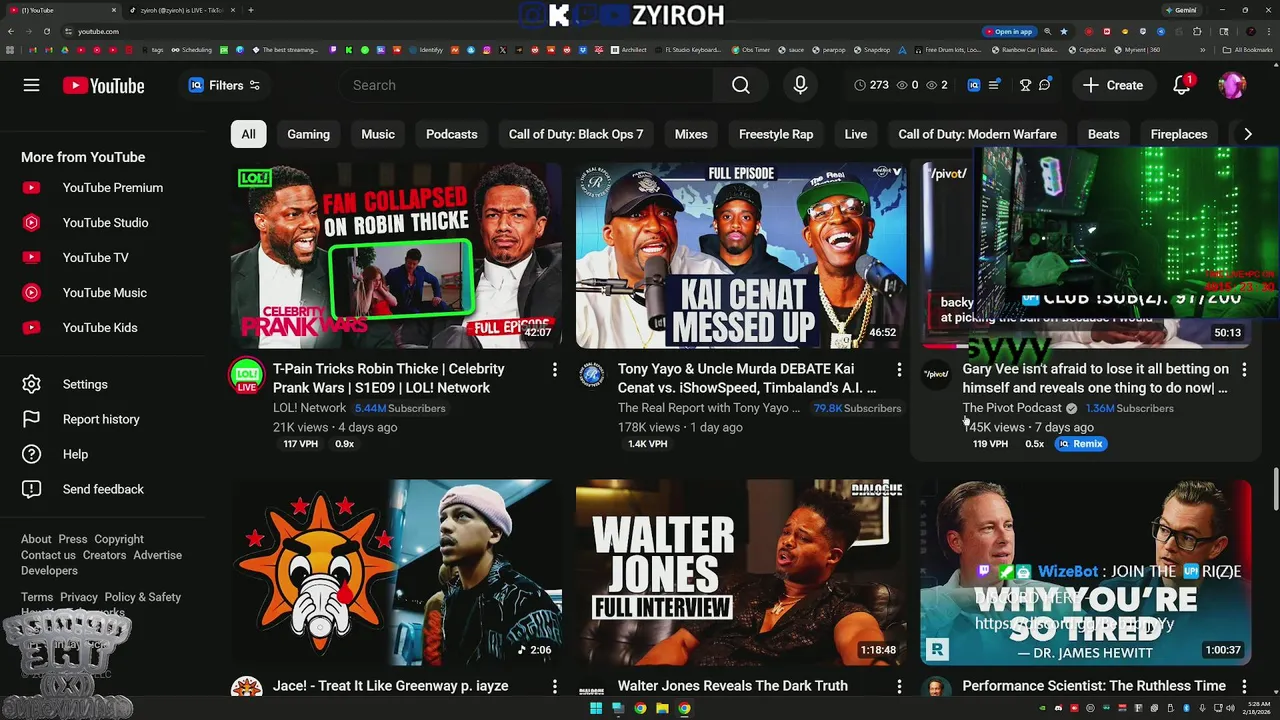The height and width of the screenshot is (720, 1280).
Task: Open YouTube Kids in sidebar
Action: [102, 327]
